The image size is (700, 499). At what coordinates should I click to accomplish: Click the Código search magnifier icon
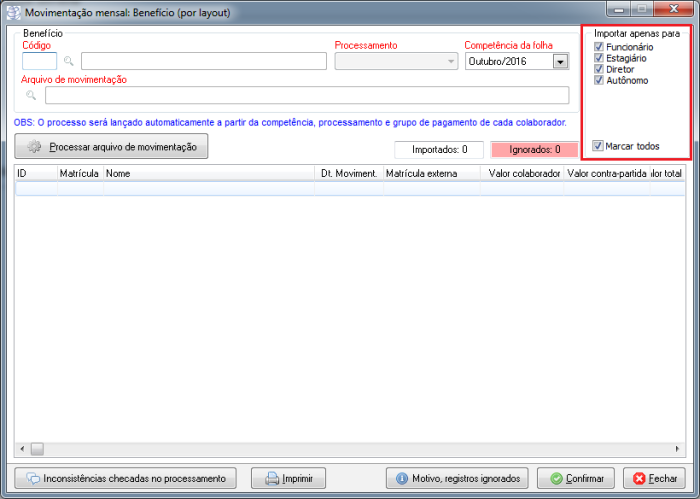click(69, 61)
